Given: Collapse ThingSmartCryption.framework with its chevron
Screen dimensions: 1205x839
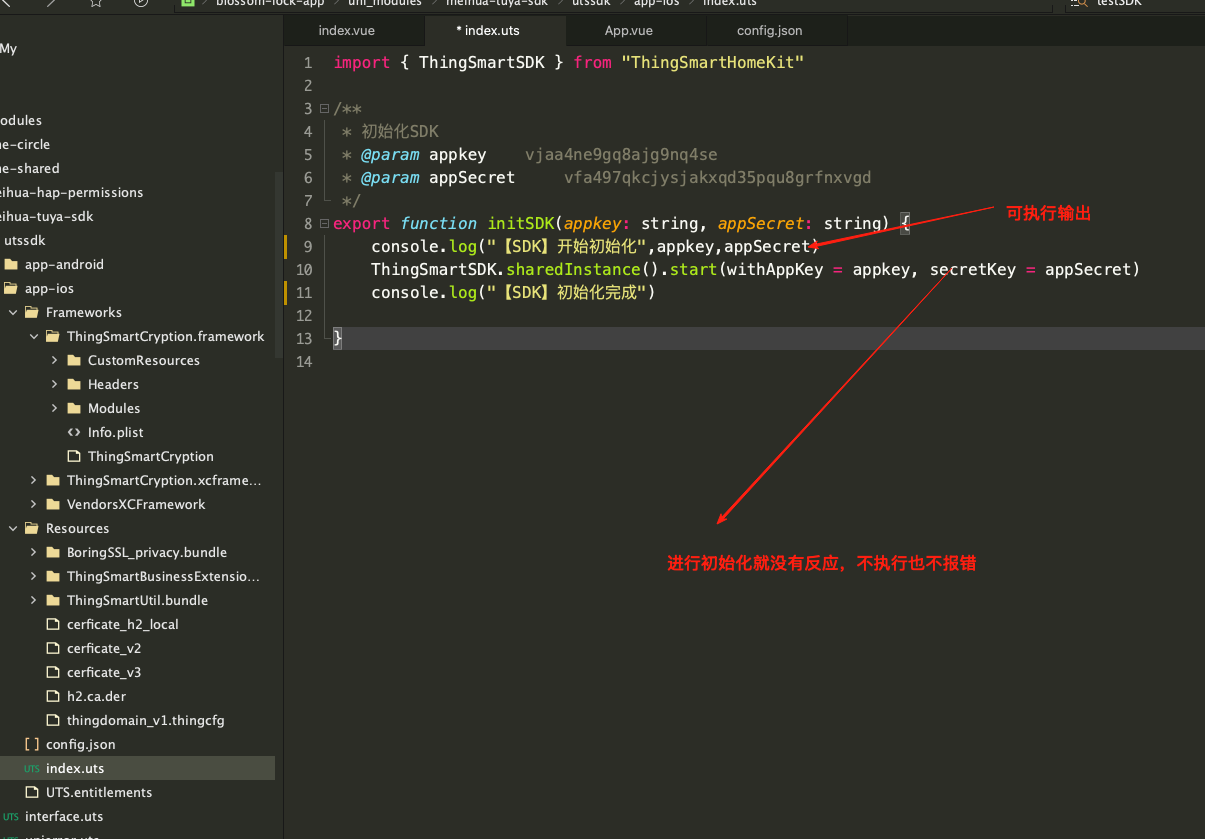Looking at the screenshot, I should point(34,337).
